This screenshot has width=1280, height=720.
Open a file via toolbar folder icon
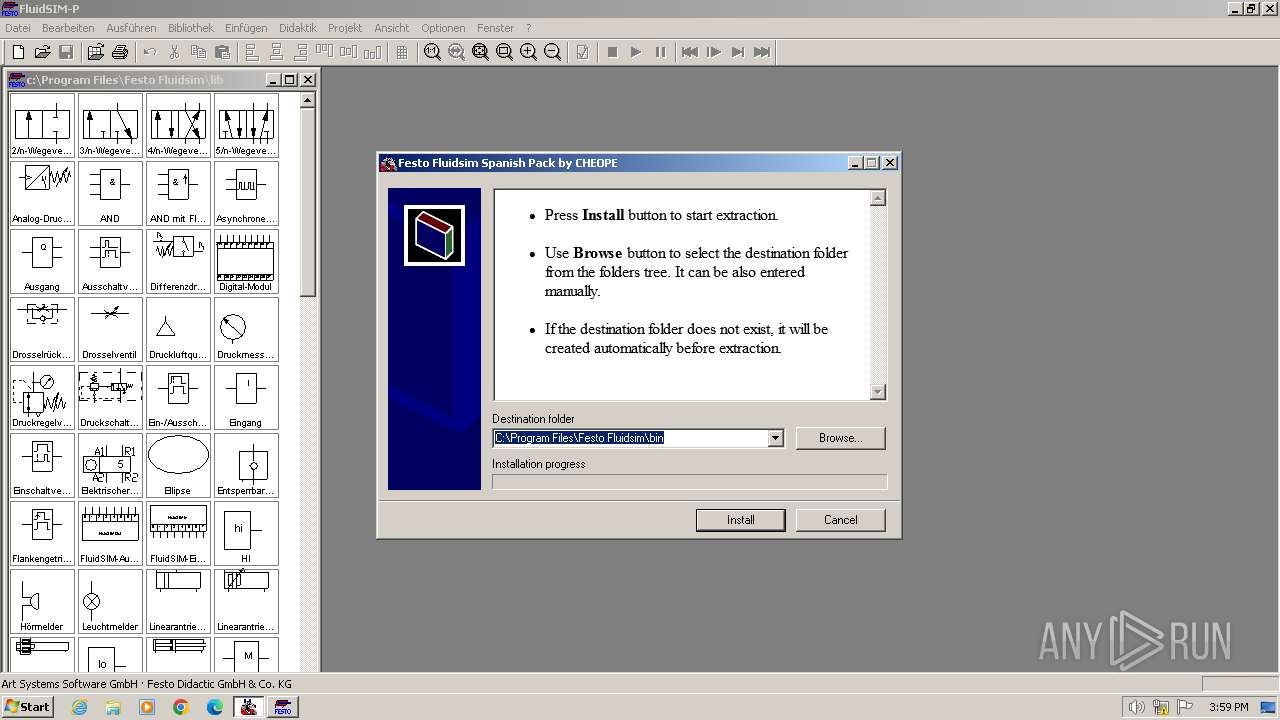[42, 52]
